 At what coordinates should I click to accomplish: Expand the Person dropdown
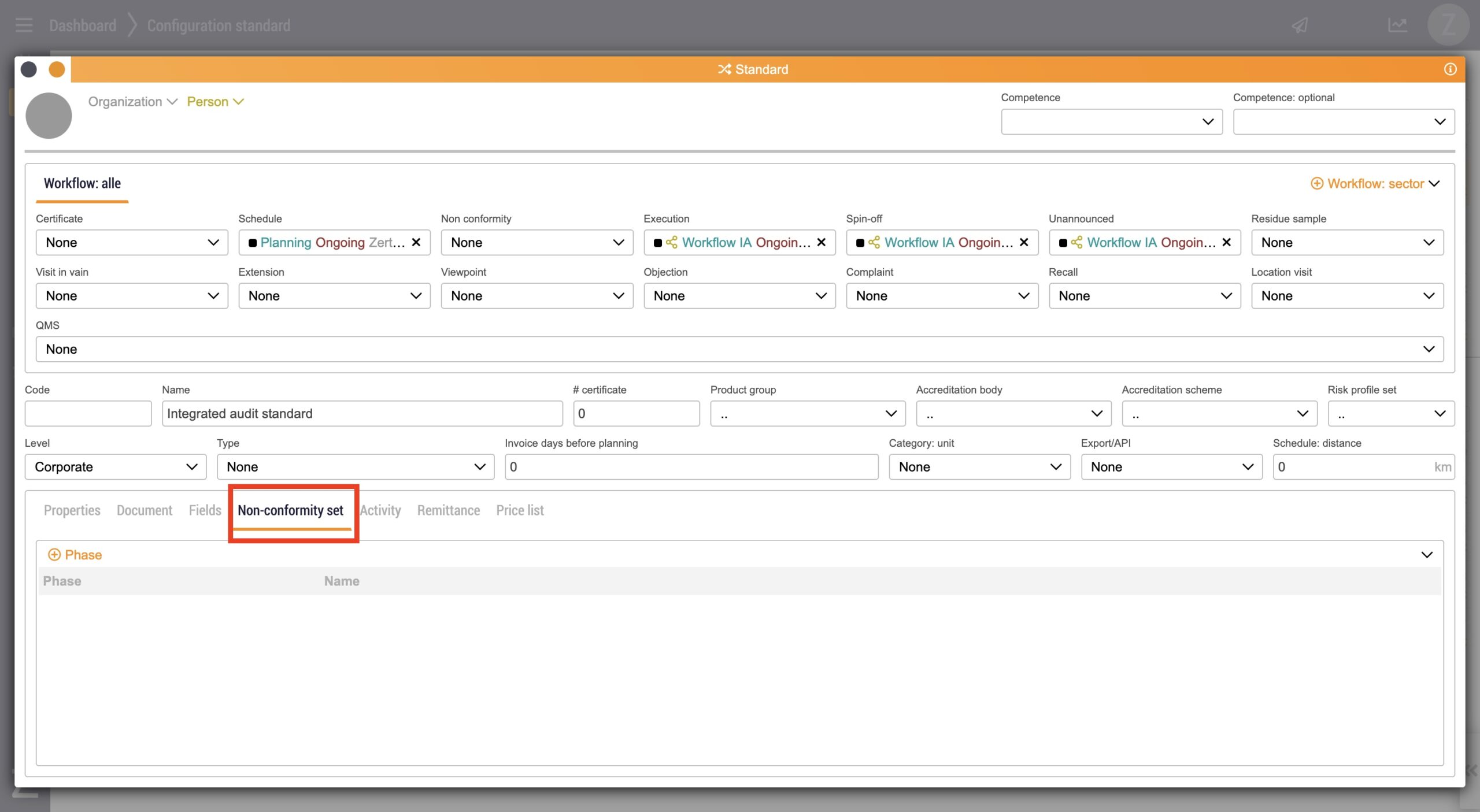(x=215, y=102)
